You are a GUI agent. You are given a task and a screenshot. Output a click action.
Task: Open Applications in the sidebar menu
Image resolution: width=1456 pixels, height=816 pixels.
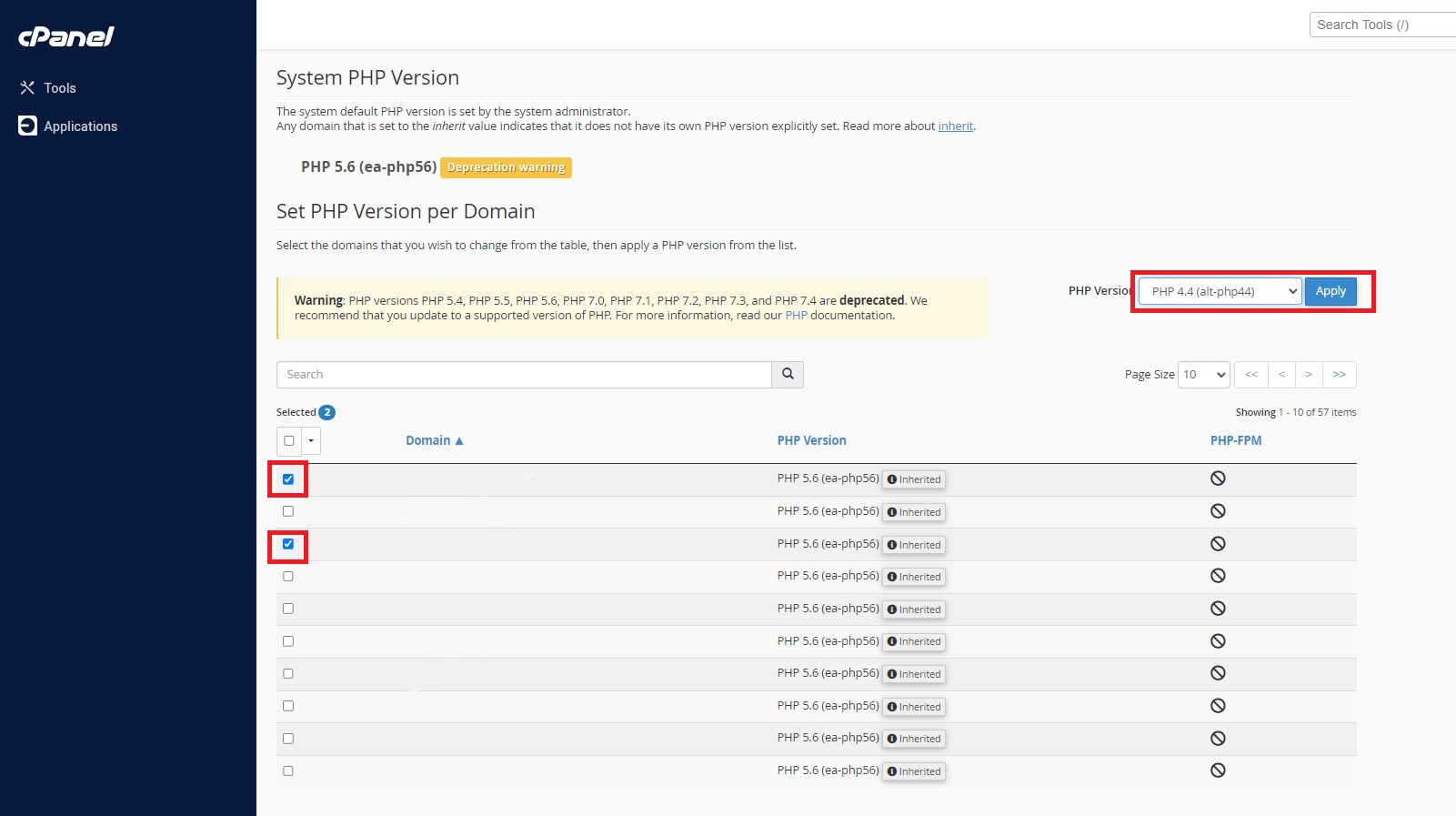pos(80,126)
